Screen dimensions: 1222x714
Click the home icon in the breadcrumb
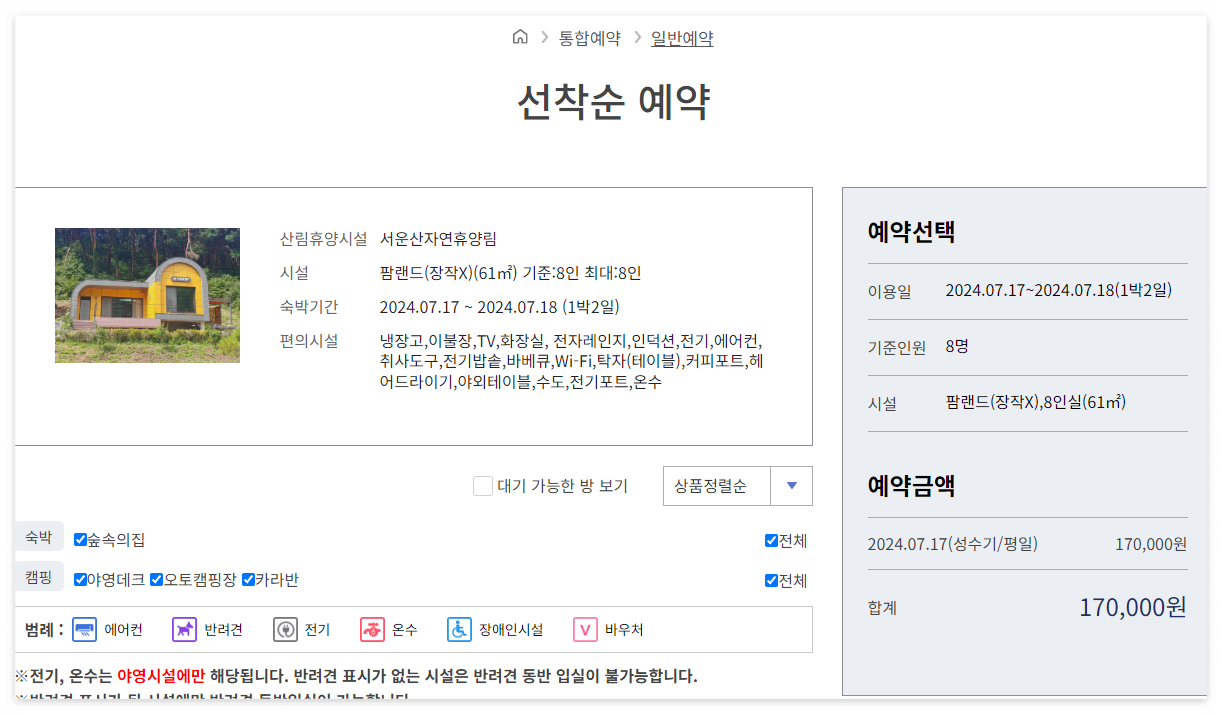520,36
